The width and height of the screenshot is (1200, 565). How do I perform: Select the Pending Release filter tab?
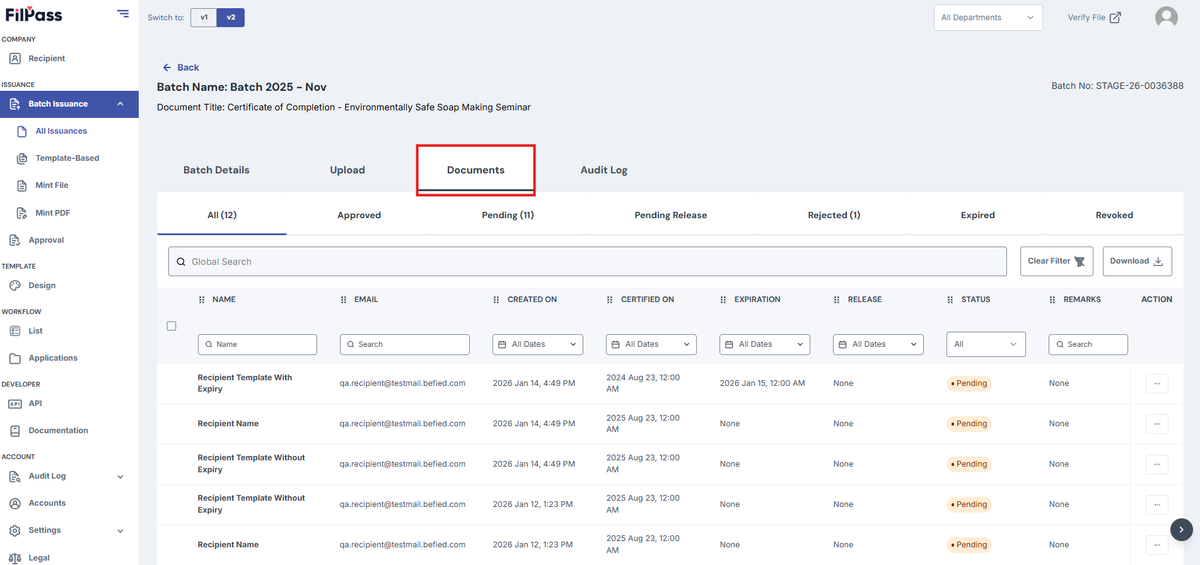(670, 215)
